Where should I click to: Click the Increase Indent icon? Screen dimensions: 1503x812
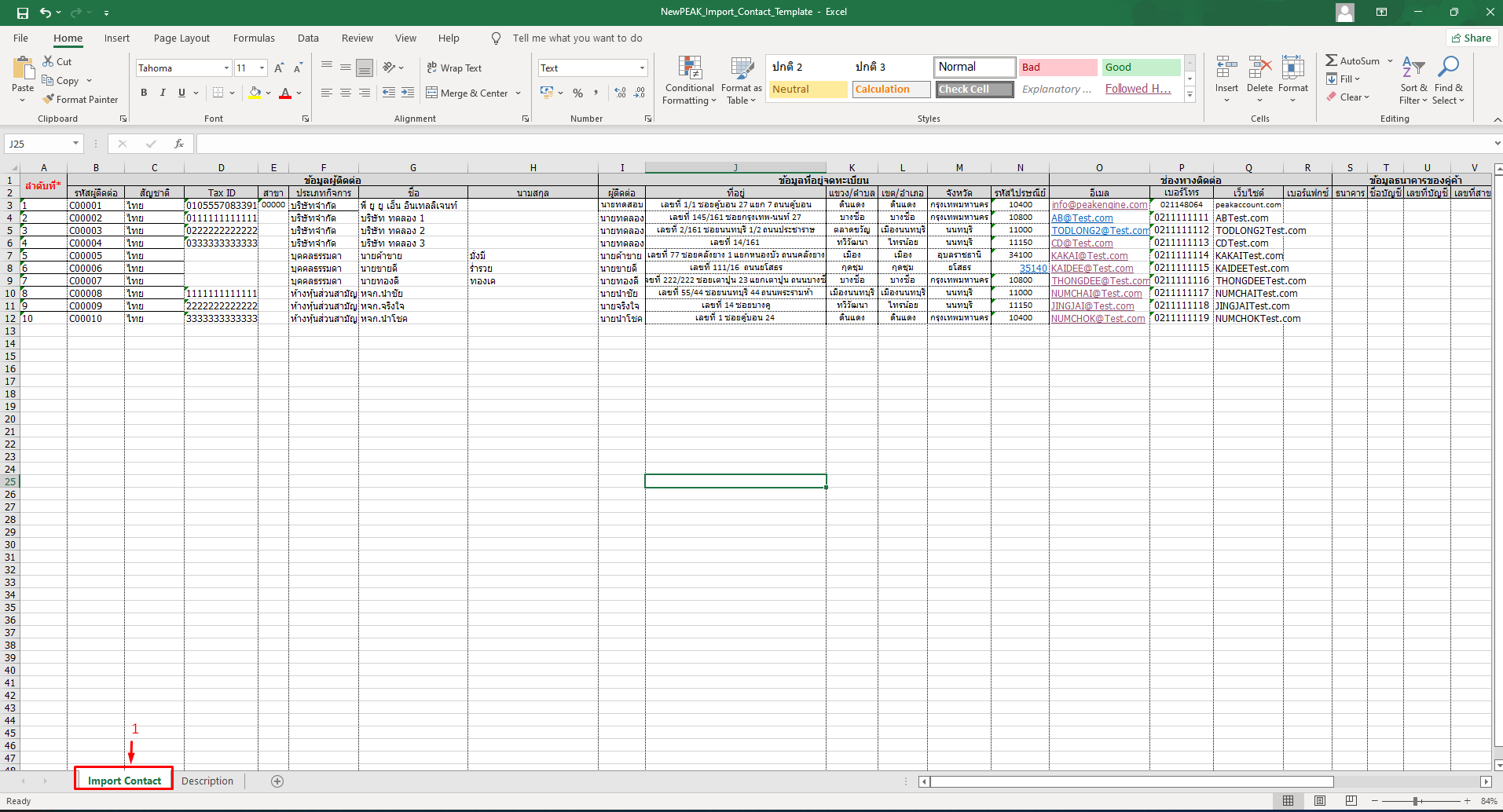click(x=408, y=93)
